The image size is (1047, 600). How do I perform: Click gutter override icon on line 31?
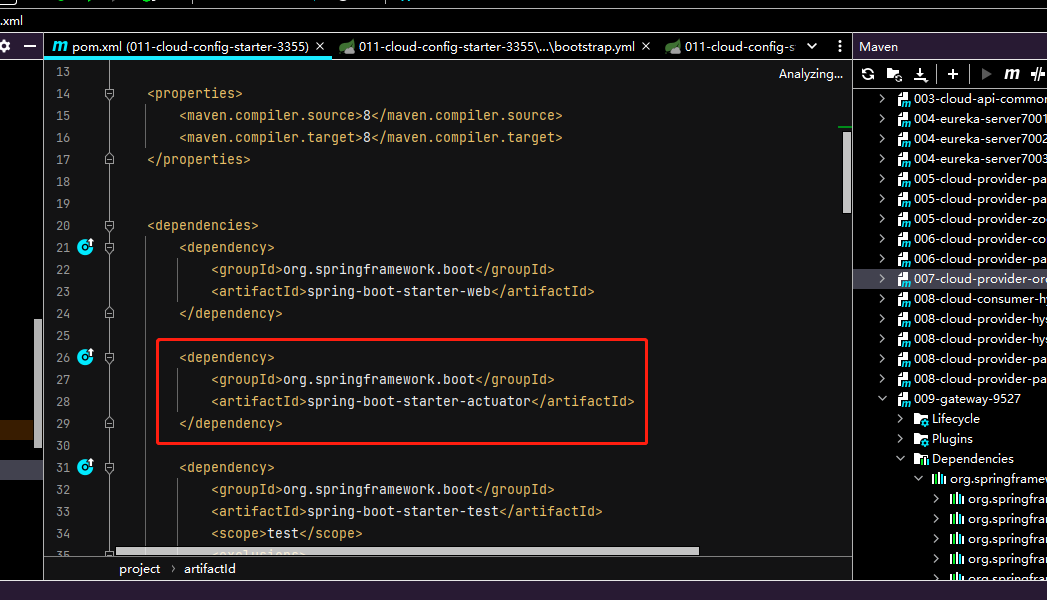click(x=85, y=467)
